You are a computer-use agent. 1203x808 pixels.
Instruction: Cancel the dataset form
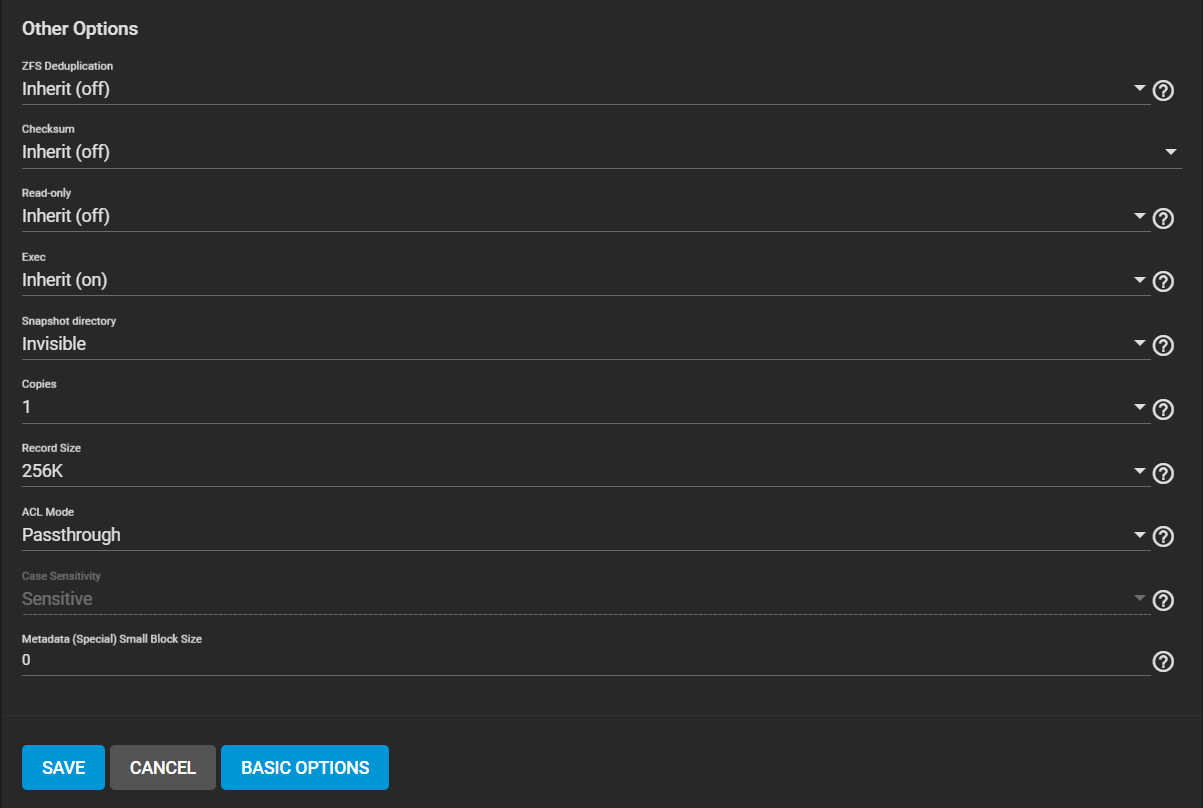tap(163, 768)
